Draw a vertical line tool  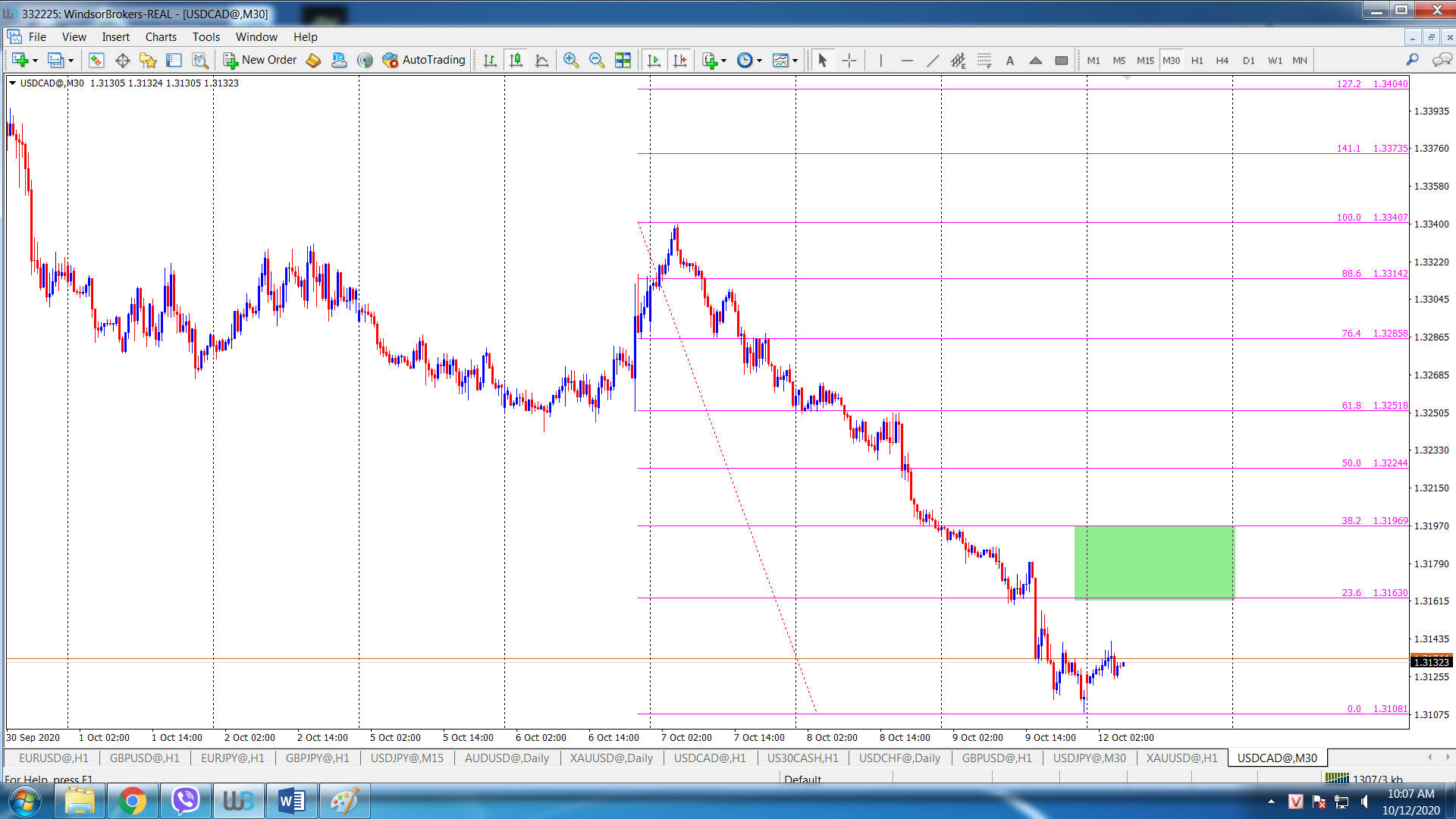click(880, 61)
